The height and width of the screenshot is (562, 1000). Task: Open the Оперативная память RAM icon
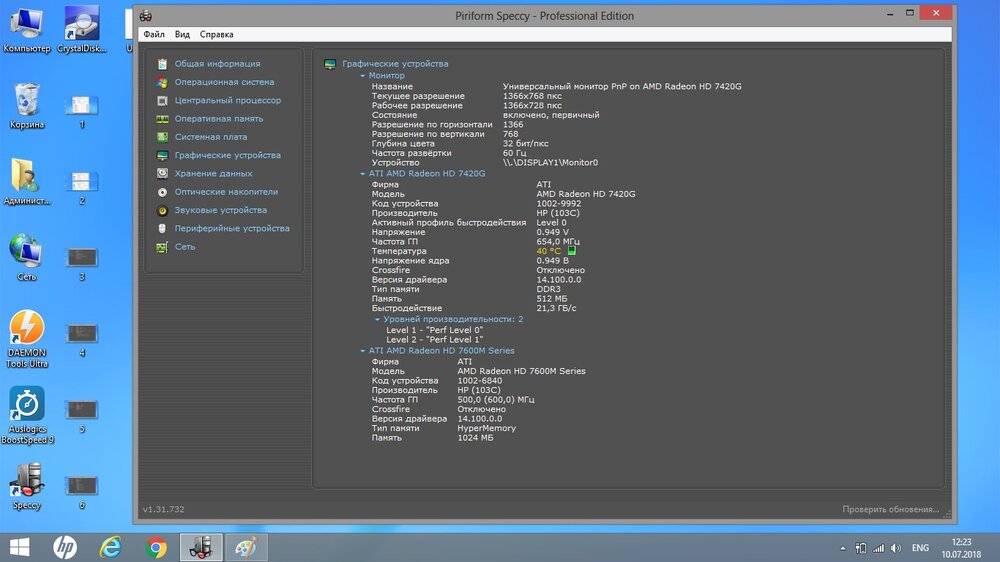pyautogui.click(x=162, y=119)
